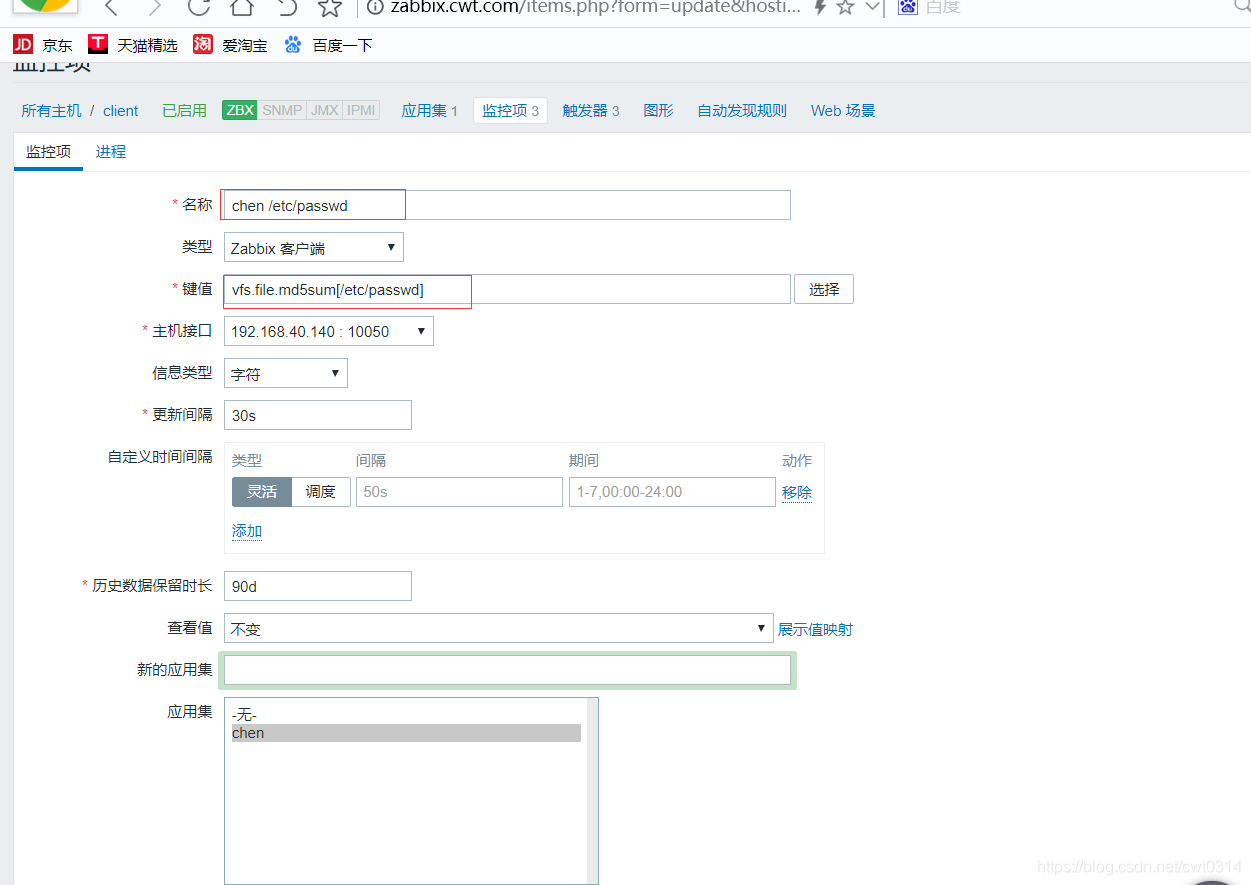The width and height of the screenshot is (1251, 885).
Task: Click the lightning speed-mode icon in address bar
Action: (x=820, y=8)
